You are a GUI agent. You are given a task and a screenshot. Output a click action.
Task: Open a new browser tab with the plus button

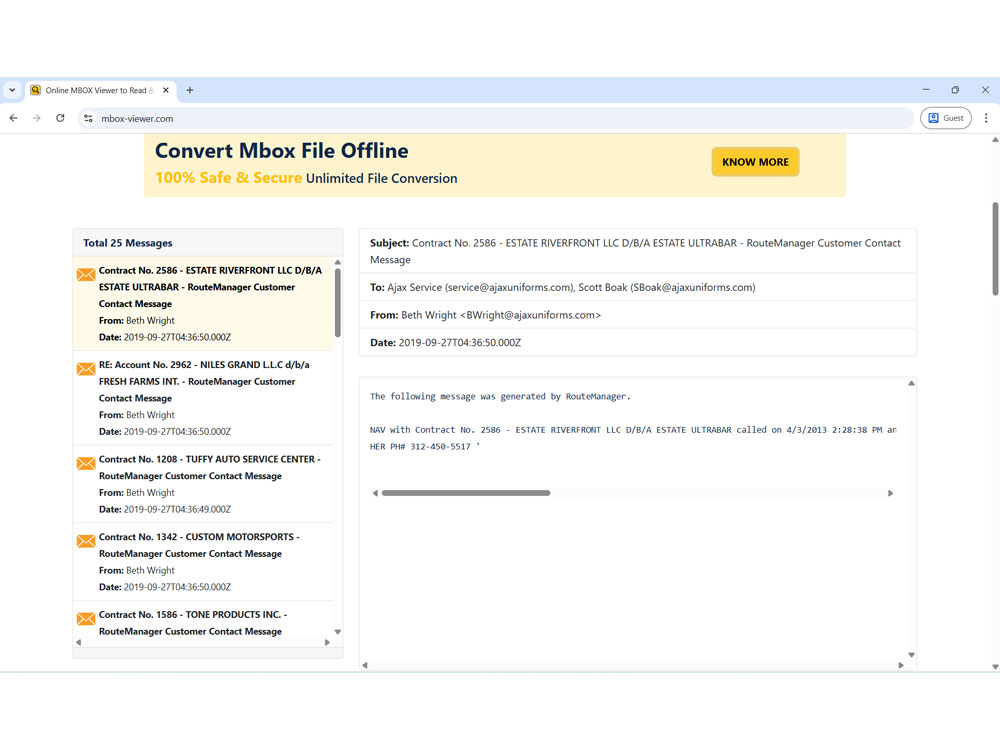(x=189, y=89)
